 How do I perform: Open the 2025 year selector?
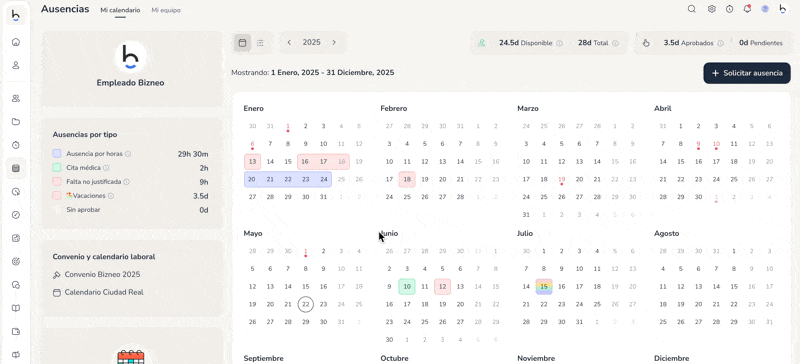click(312, 42)
